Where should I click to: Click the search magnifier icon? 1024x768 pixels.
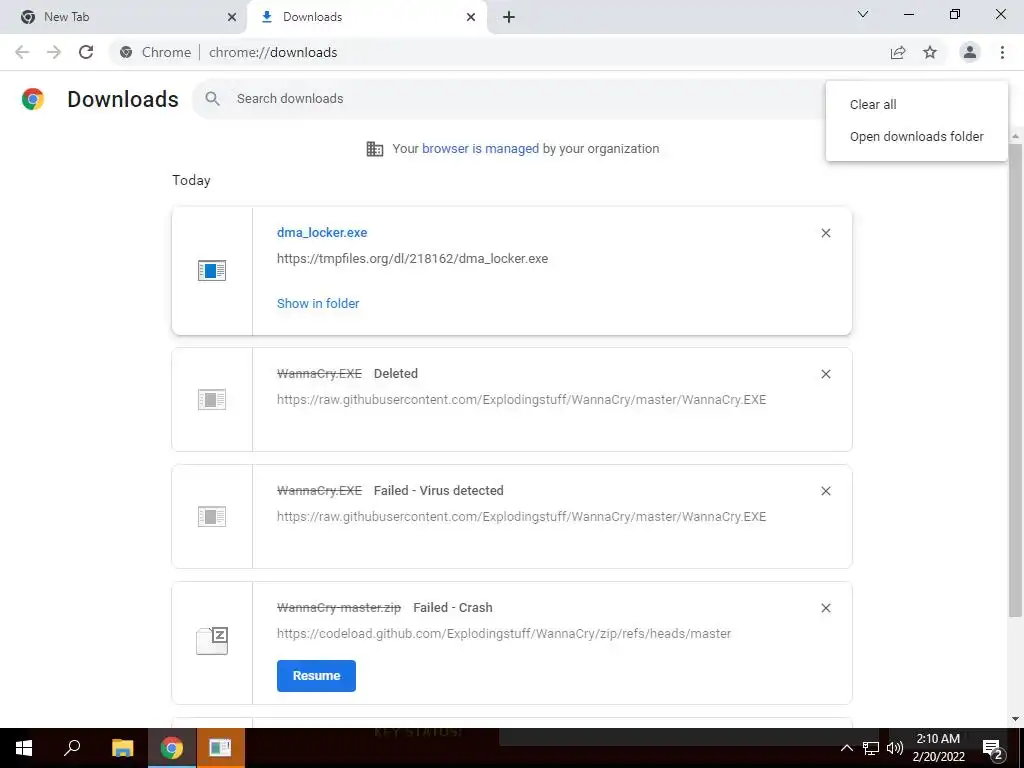click(212, 99)
